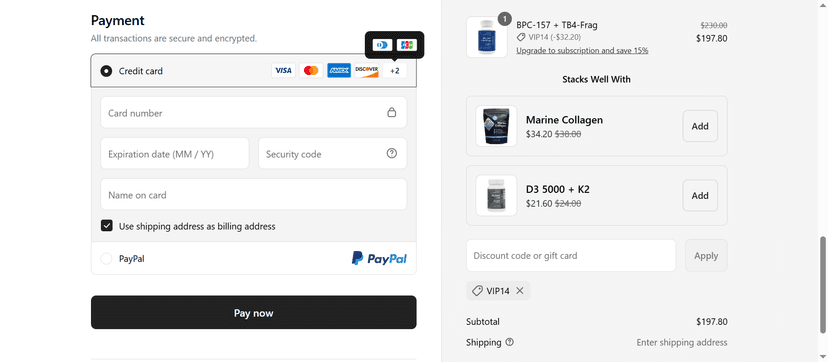
Task: Click the Visa card icon
Action: click(284, 71)
